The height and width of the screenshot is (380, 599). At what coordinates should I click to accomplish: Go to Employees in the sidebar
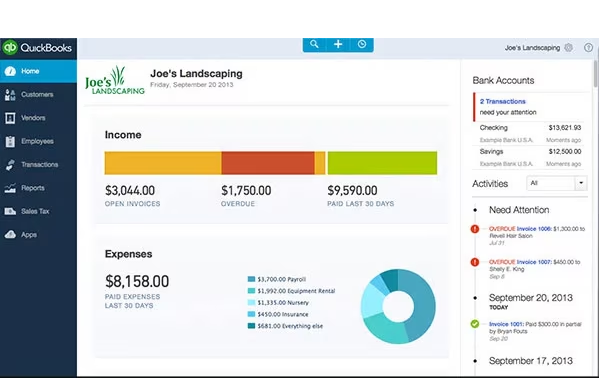click(x=38, y=141)
